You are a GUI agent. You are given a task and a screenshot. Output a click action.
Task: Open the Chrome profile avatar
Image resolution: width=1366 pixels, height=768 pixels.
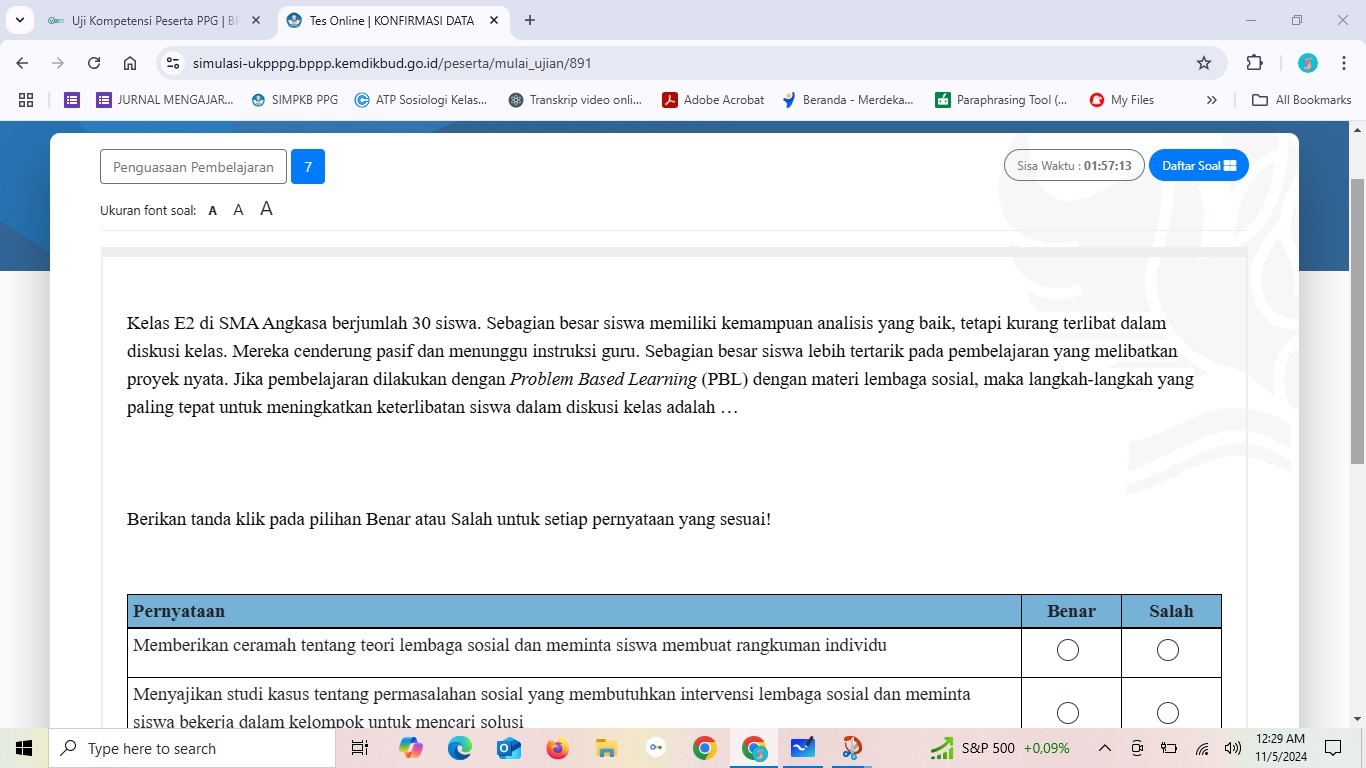[x=1308, y=63]
